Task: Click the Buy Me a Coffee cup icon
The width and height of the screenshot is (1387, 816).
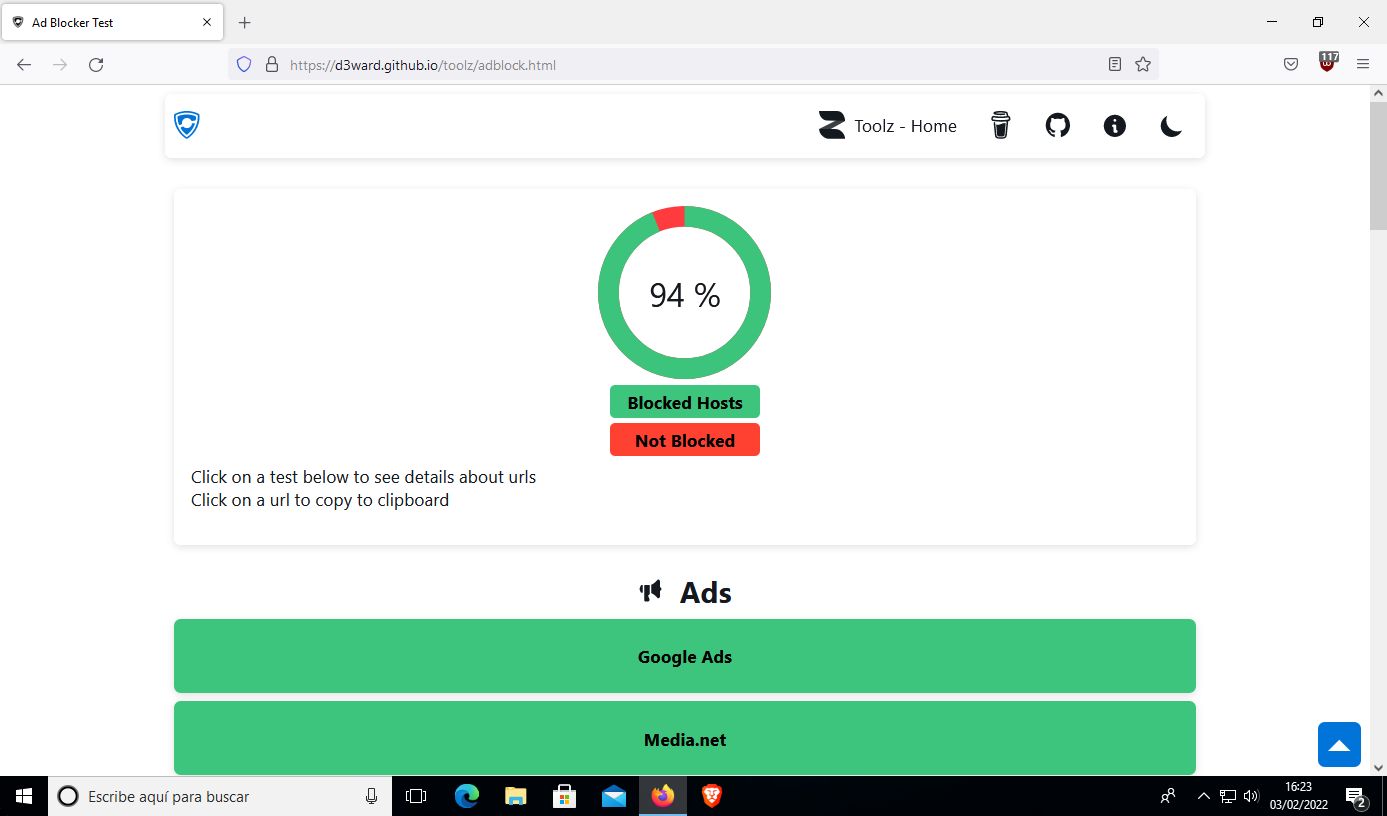Action: tap(1000, 125)
